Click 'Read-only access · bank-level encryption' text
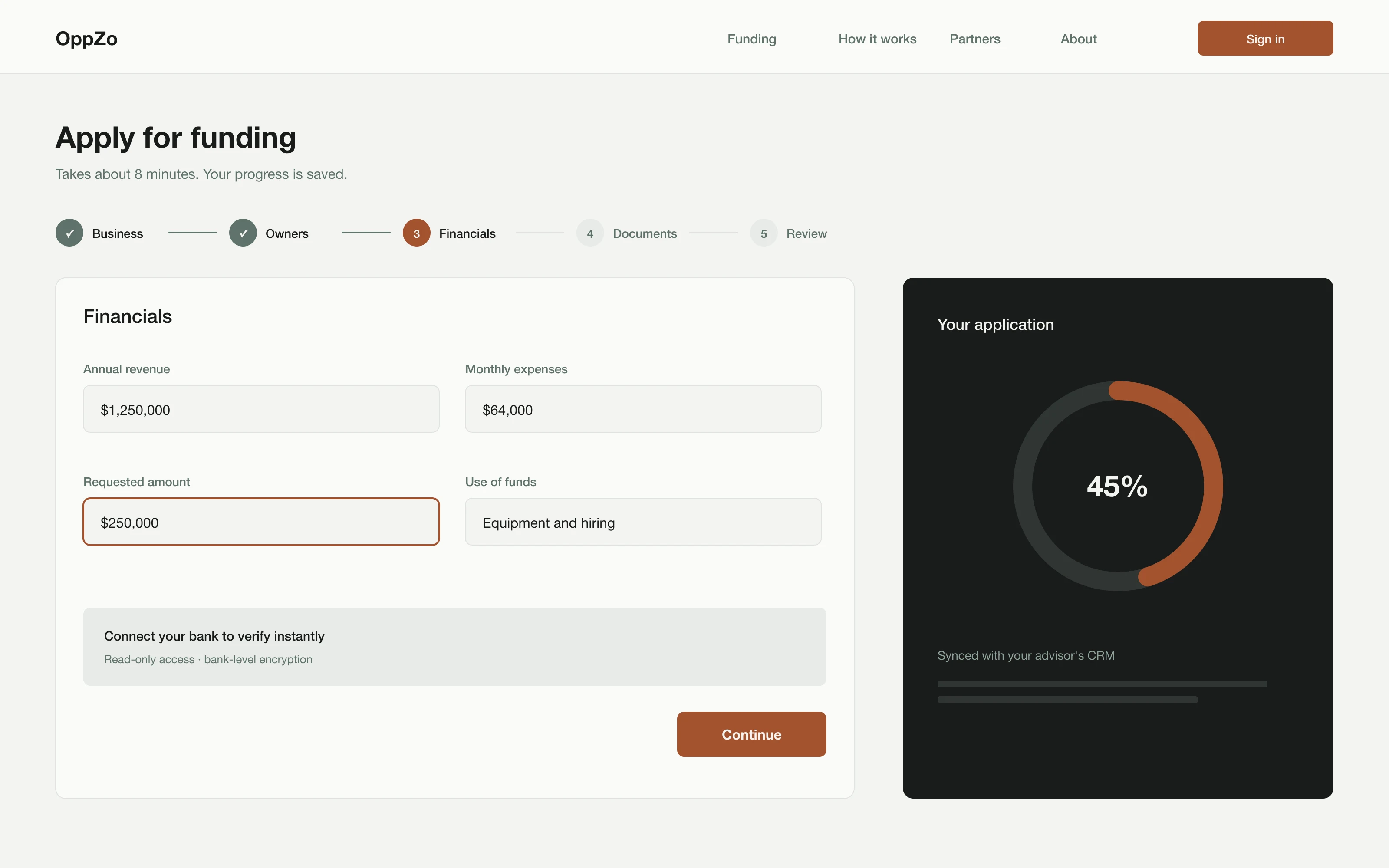This screenshot has width=1389, height=868. (x=208, y=659)
